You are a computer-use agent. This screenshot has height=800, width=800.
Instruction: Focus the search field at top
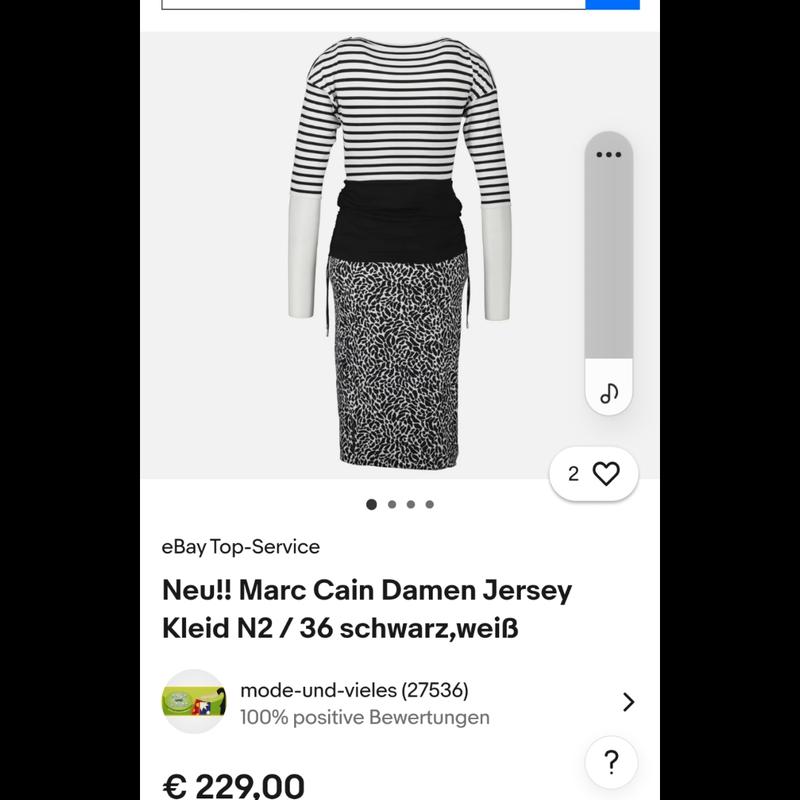coord(372,4)
